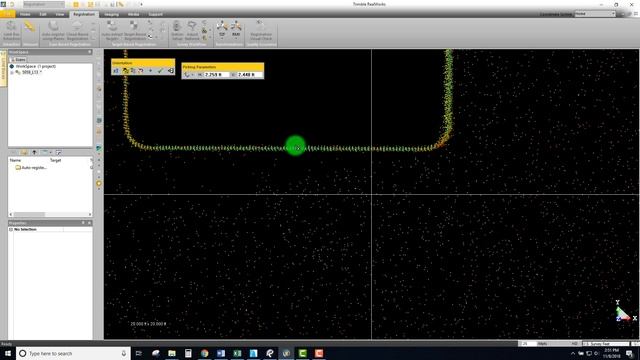Viewport: 640px width, 360px height.
Task: Apply orientation with green checkmark
Action: pyautogui.click(x=160, y=71)
